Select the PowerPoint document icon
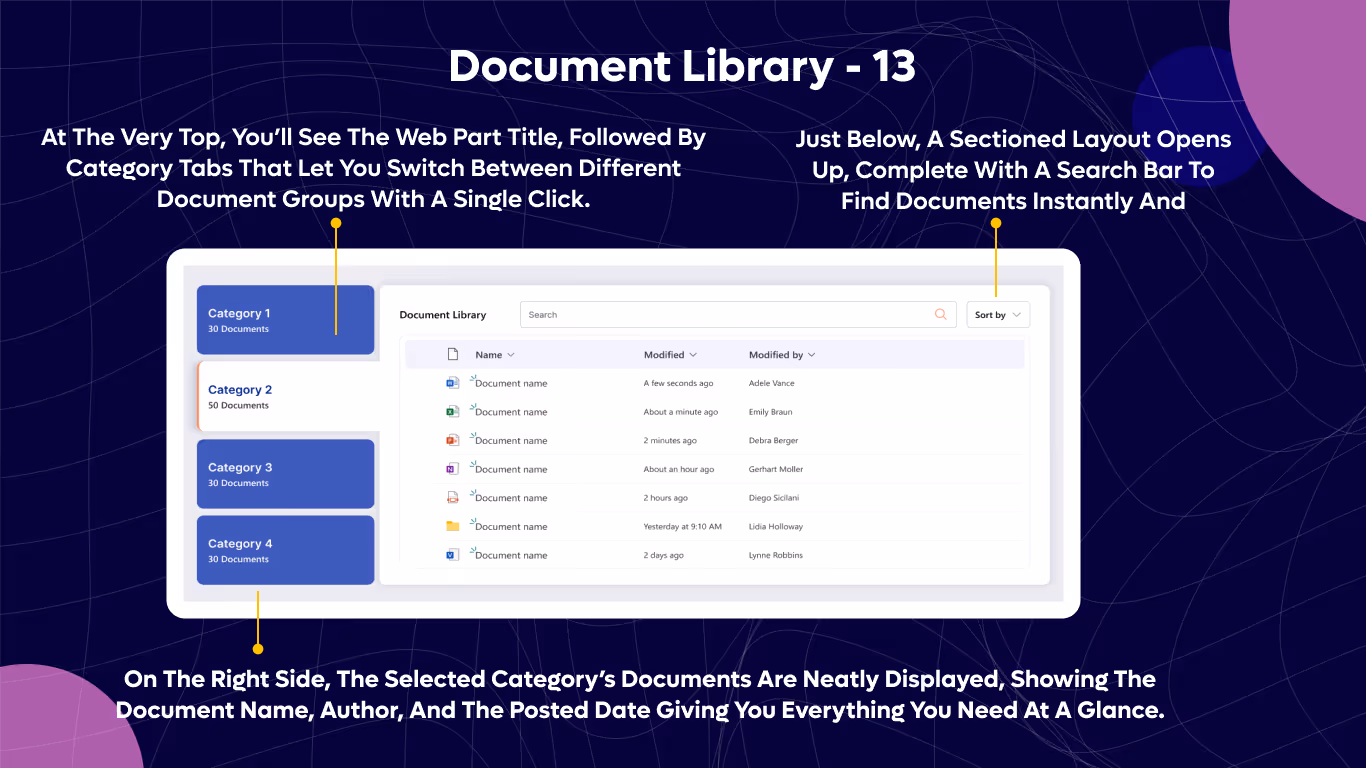Viewport: 1366px width, 768px height. [453, 440]
